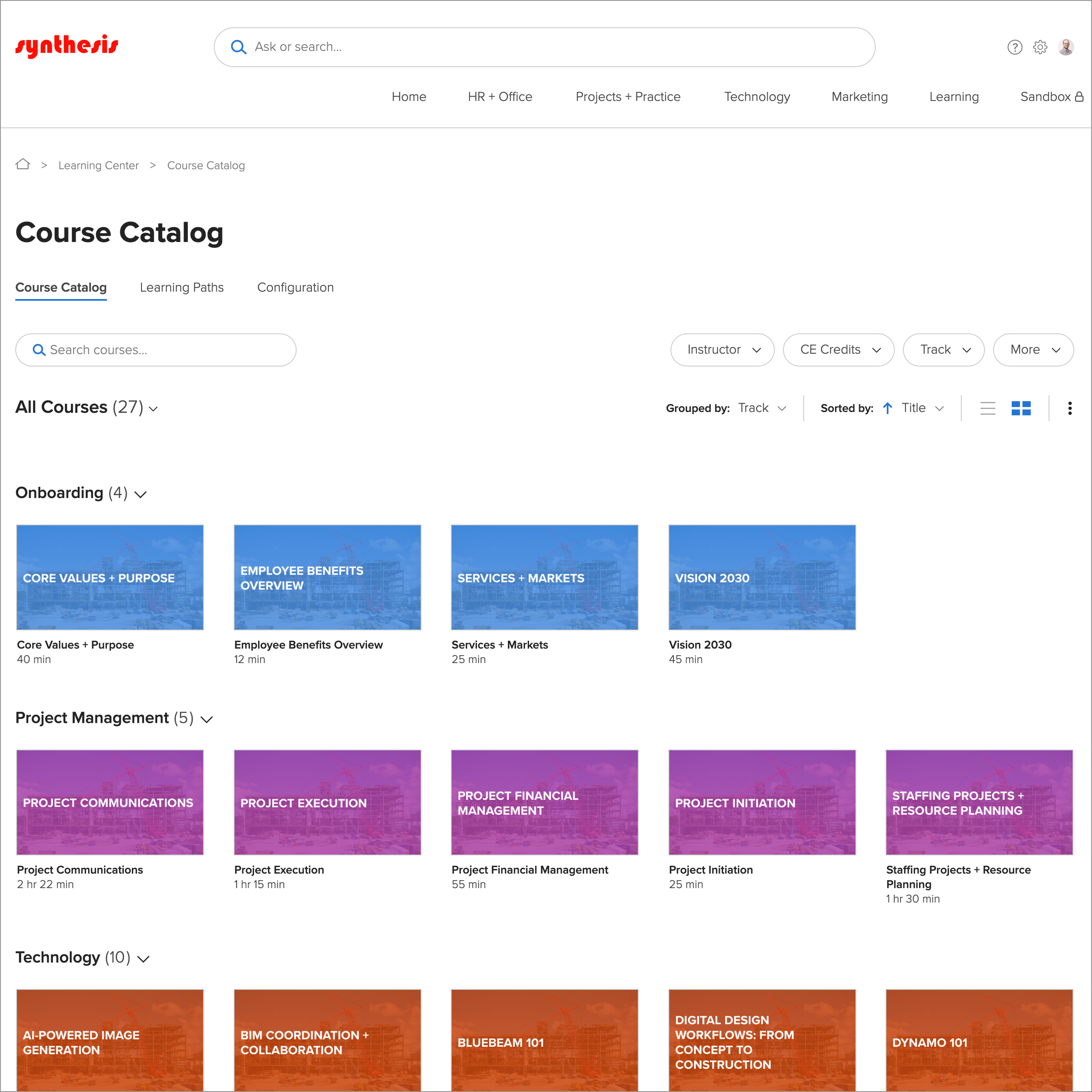This screenshot has height=1092, width=1092.
Task: Click the user profile avatar
Action: [x=1066, y=48]
